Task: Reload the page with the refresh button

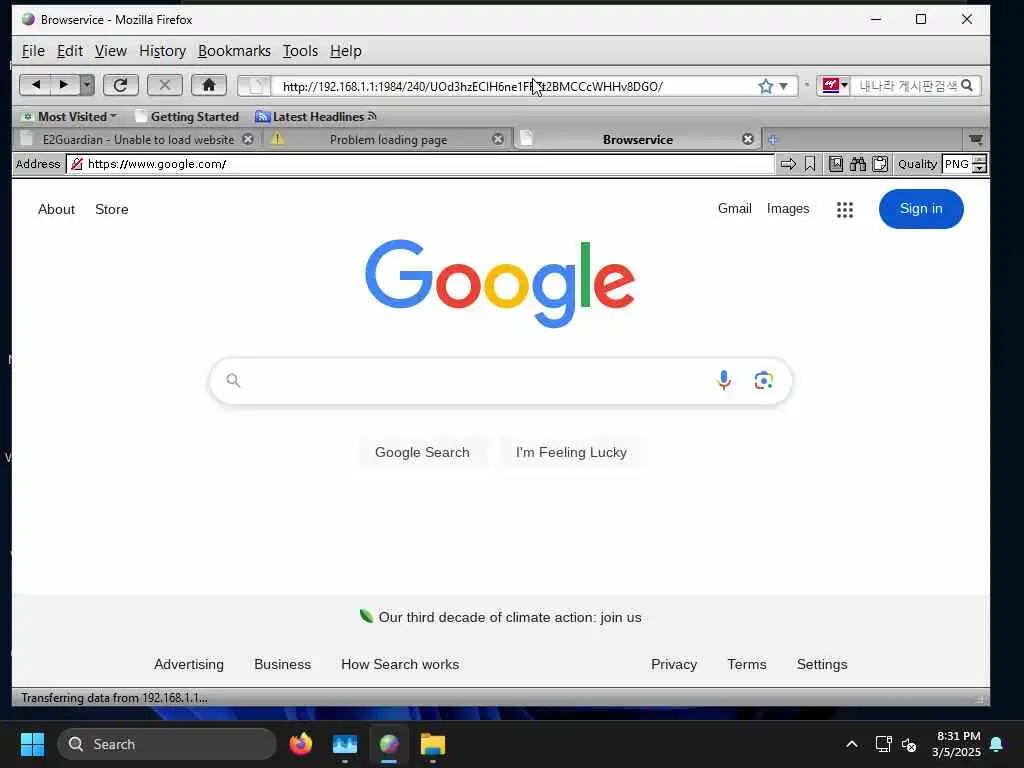Action: click(x=120, y=85)
